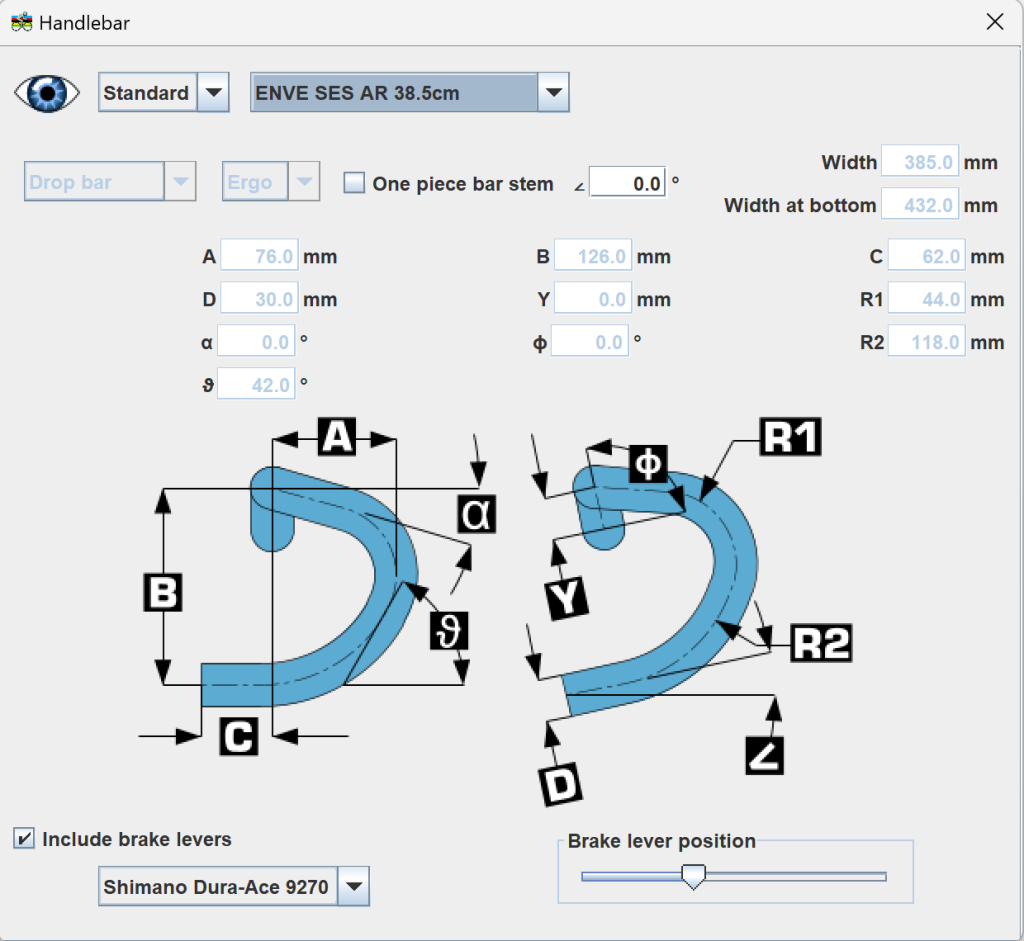Select the Y dimension field
1024x941 pixels.
tap(593, 298)
